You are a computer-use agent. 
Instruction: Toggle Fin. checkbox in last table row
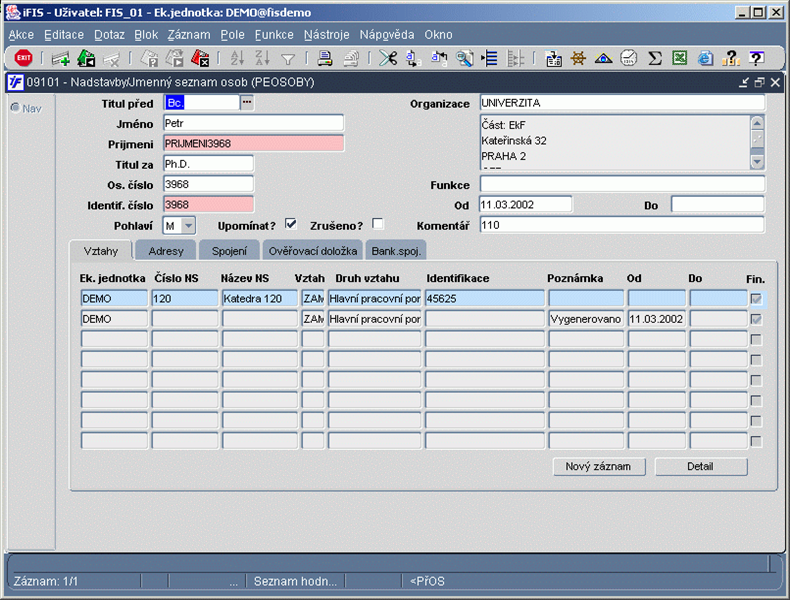pos(756,442)
